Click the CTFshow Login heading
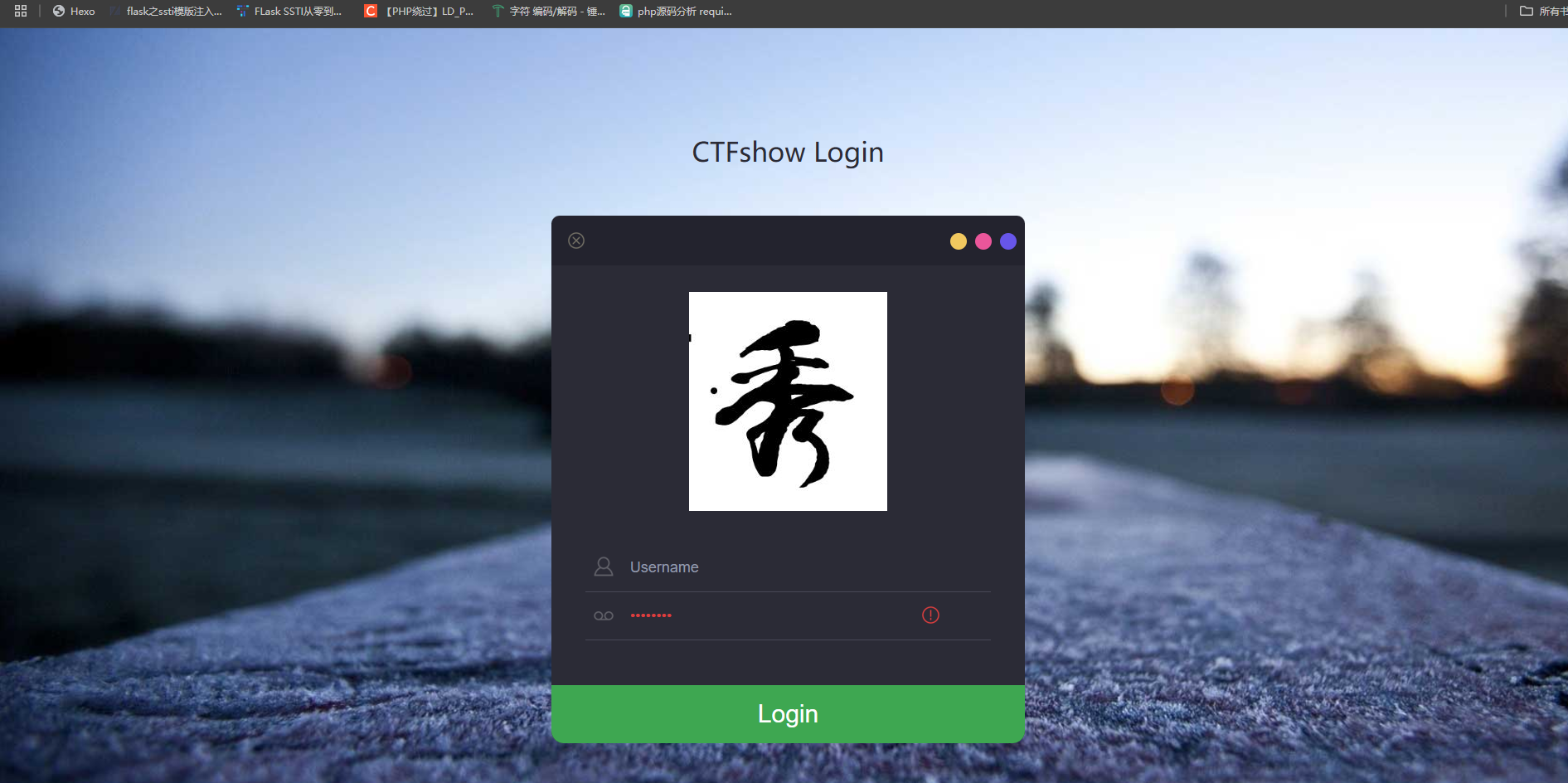Screen dimensions: 1568x783 (x=788, y=153)
